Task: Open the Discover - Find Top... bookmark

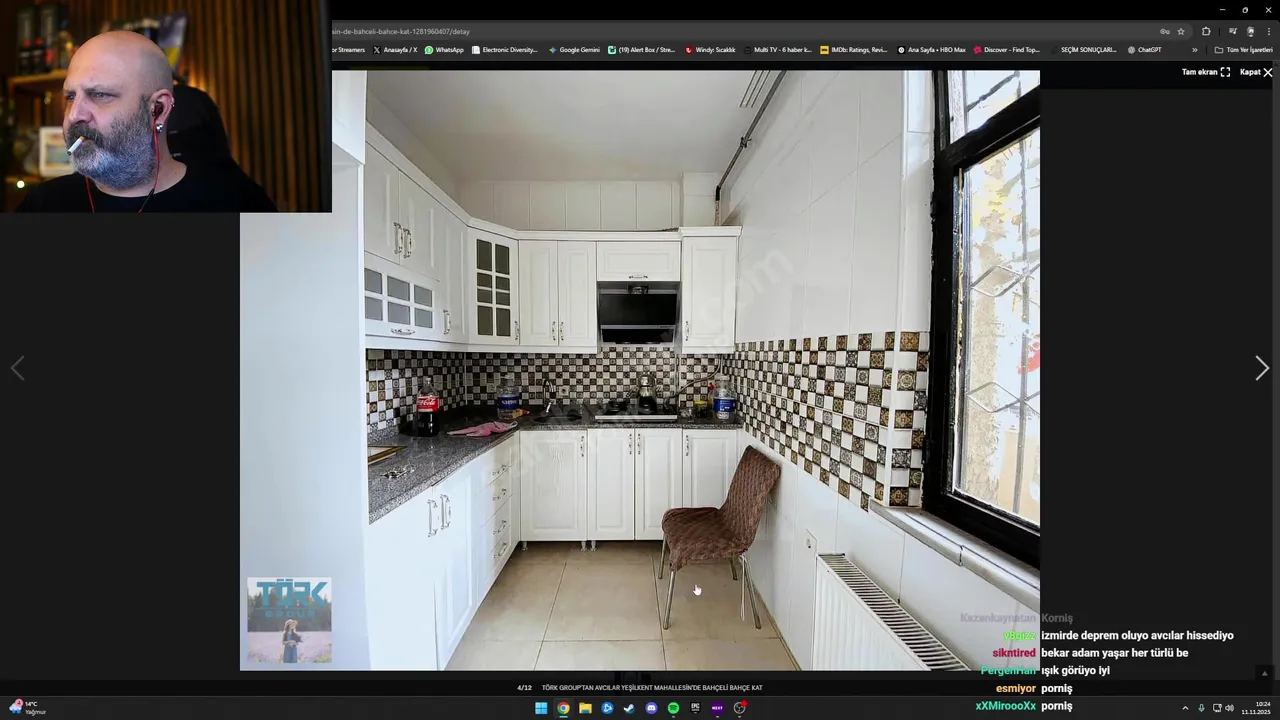Action: [x=1007, y=49]
